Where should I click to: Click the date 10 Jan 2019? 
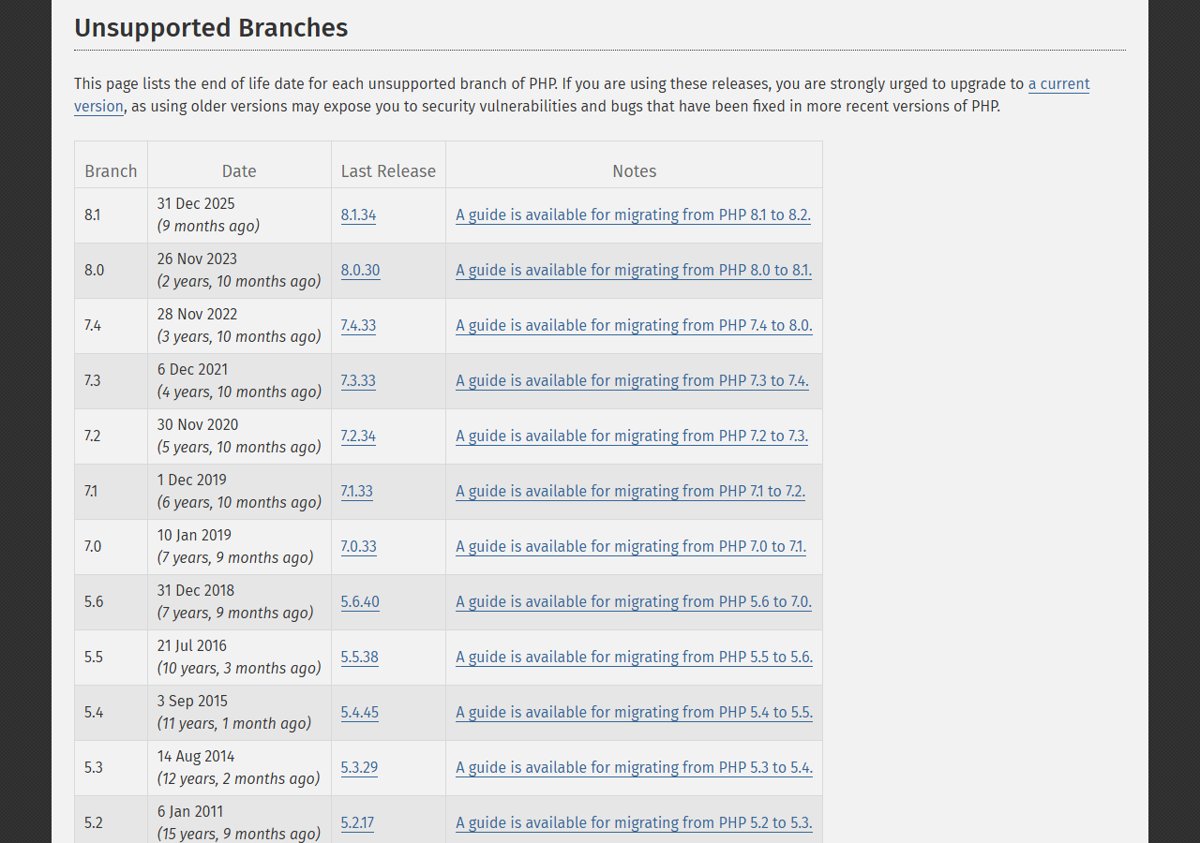tap(194, 535)
